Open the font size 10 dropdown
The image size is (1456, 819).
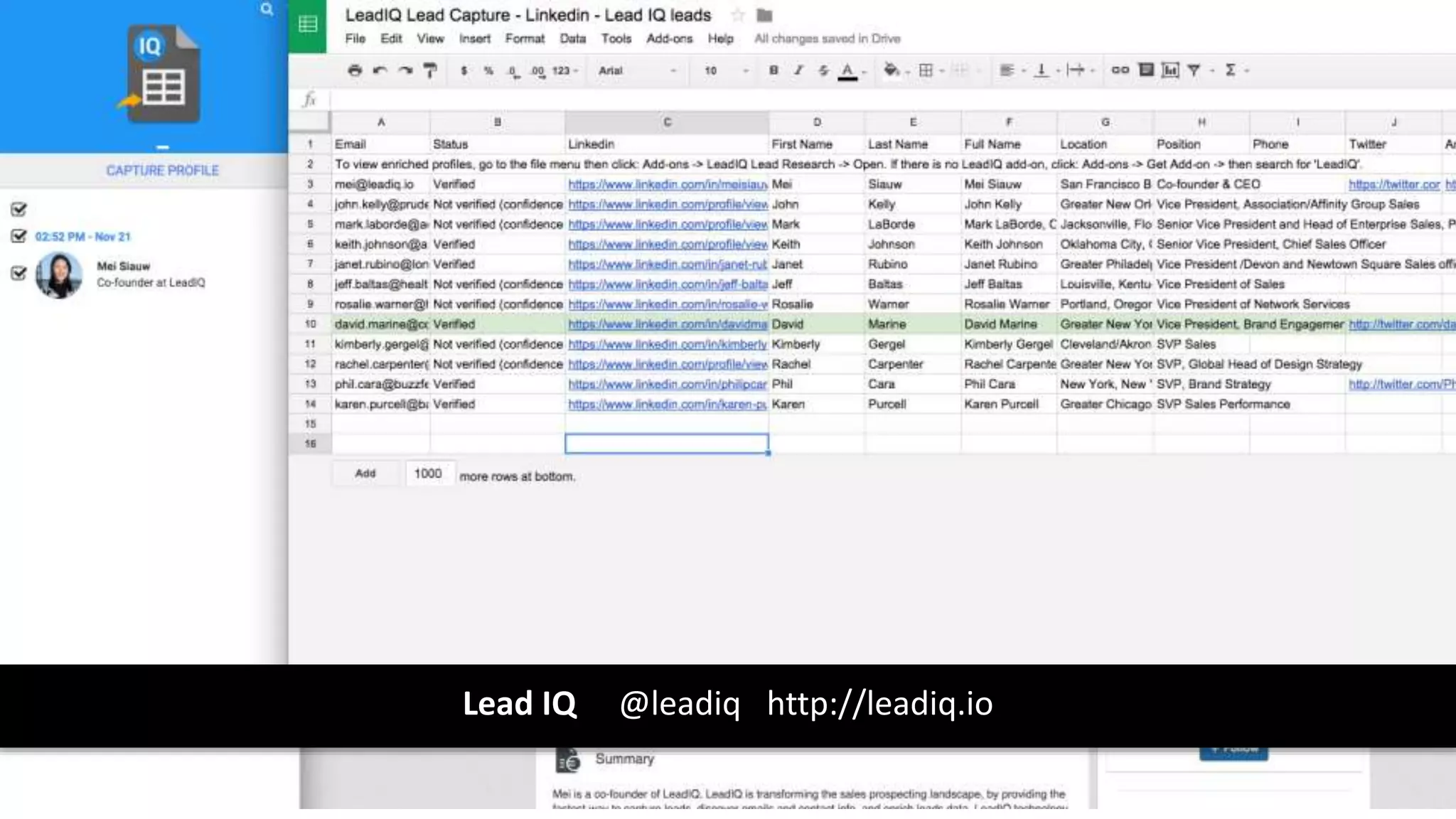point(726,70)
